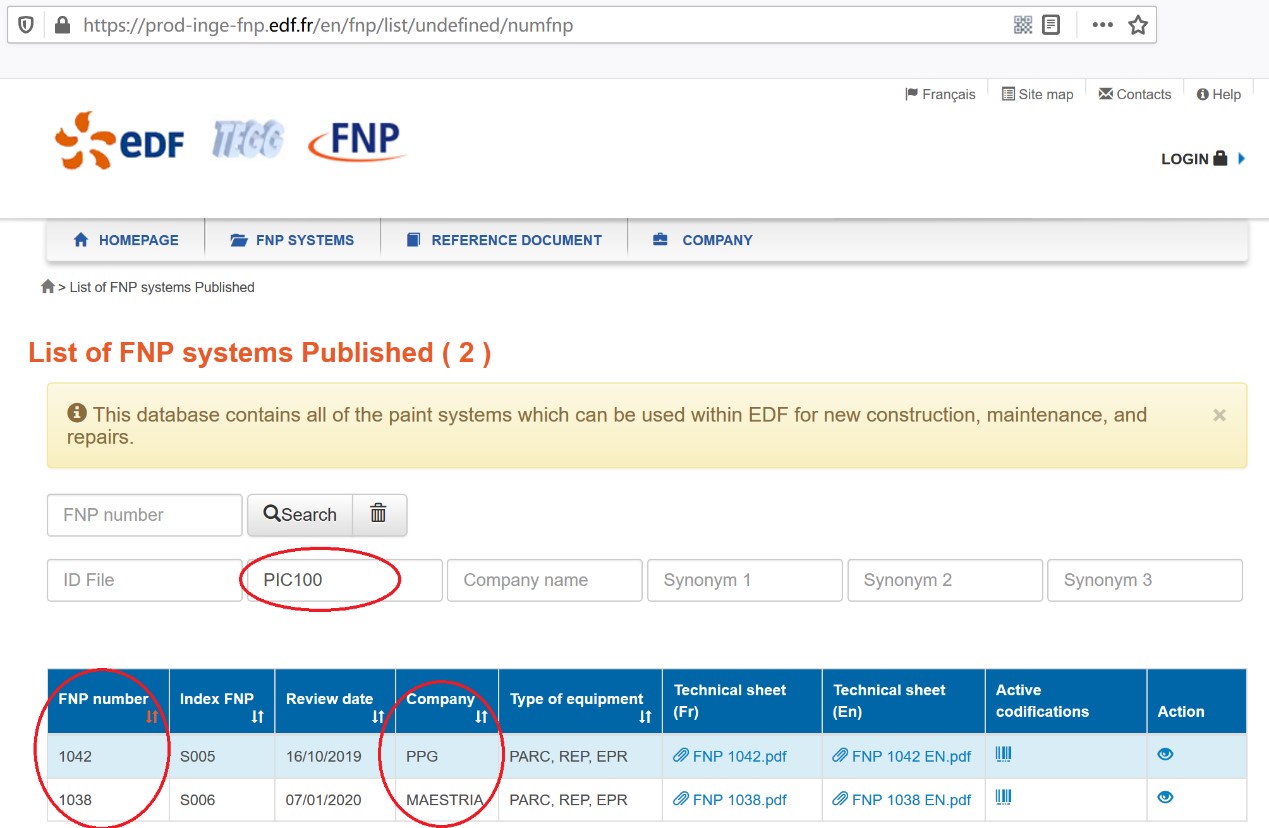Click the EDF logo

120,141
